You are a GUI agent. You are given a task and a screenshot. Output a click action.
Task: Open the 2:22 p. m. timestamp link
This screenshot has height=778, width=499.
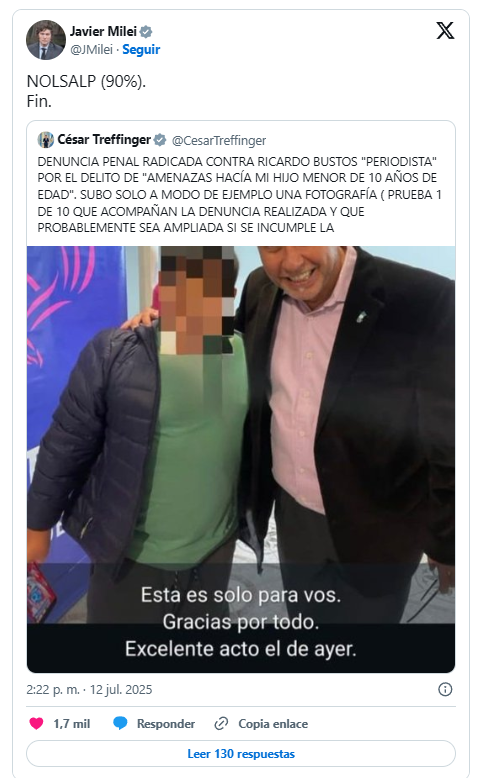(x=89, y=690)
